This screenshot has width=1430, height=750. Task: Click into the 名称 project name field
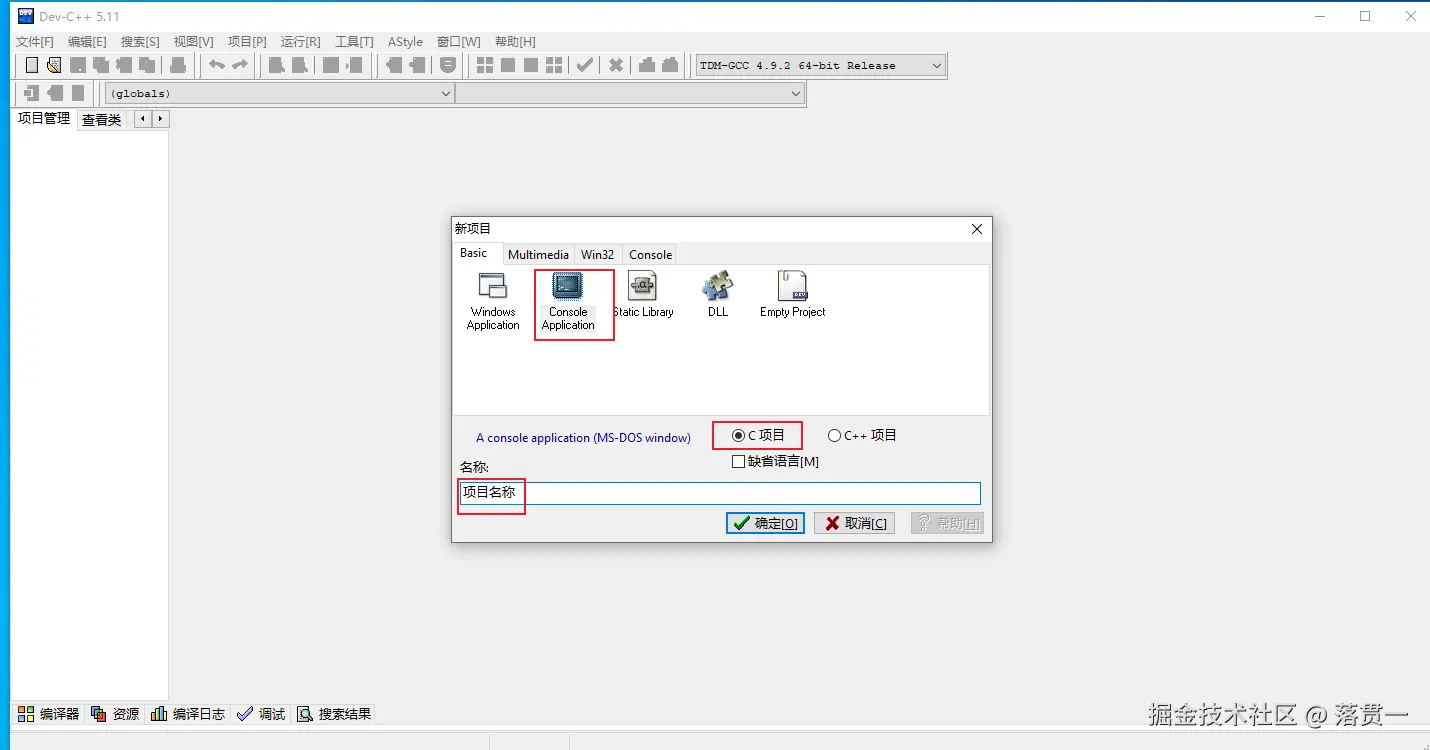pyautogui.click(x=719, y=493)
